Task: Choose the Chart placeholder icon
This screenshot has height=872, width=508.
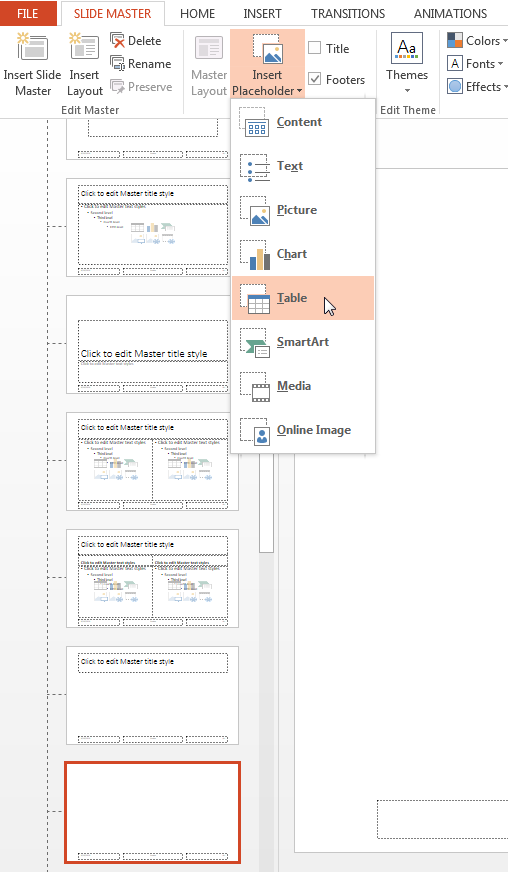Action: [x=255, y=255]
